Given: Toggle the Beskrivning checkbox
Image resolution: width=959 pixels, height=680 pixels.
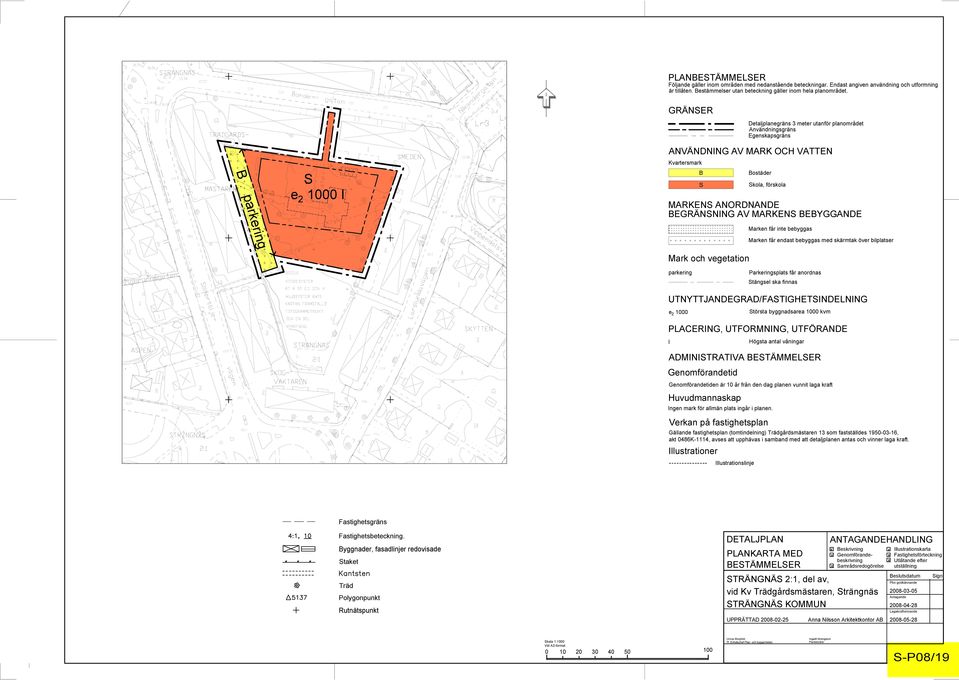Looking at the screenshot, I should pos(832,549).
